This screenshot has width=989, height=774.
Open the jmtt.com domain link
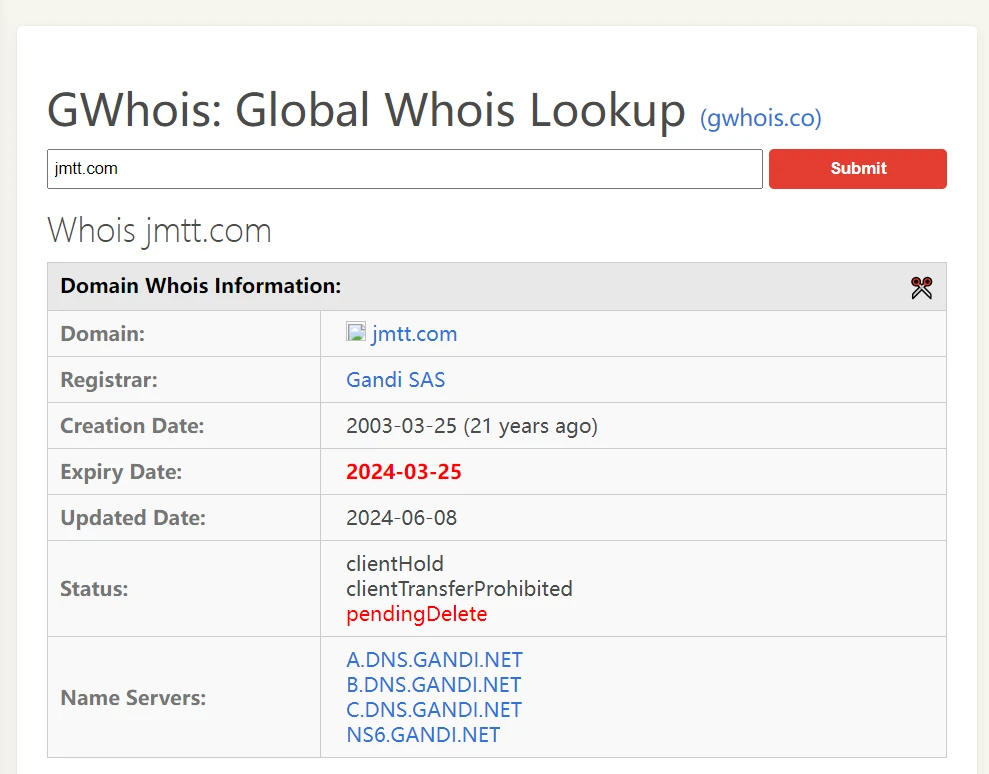point(414,334)
